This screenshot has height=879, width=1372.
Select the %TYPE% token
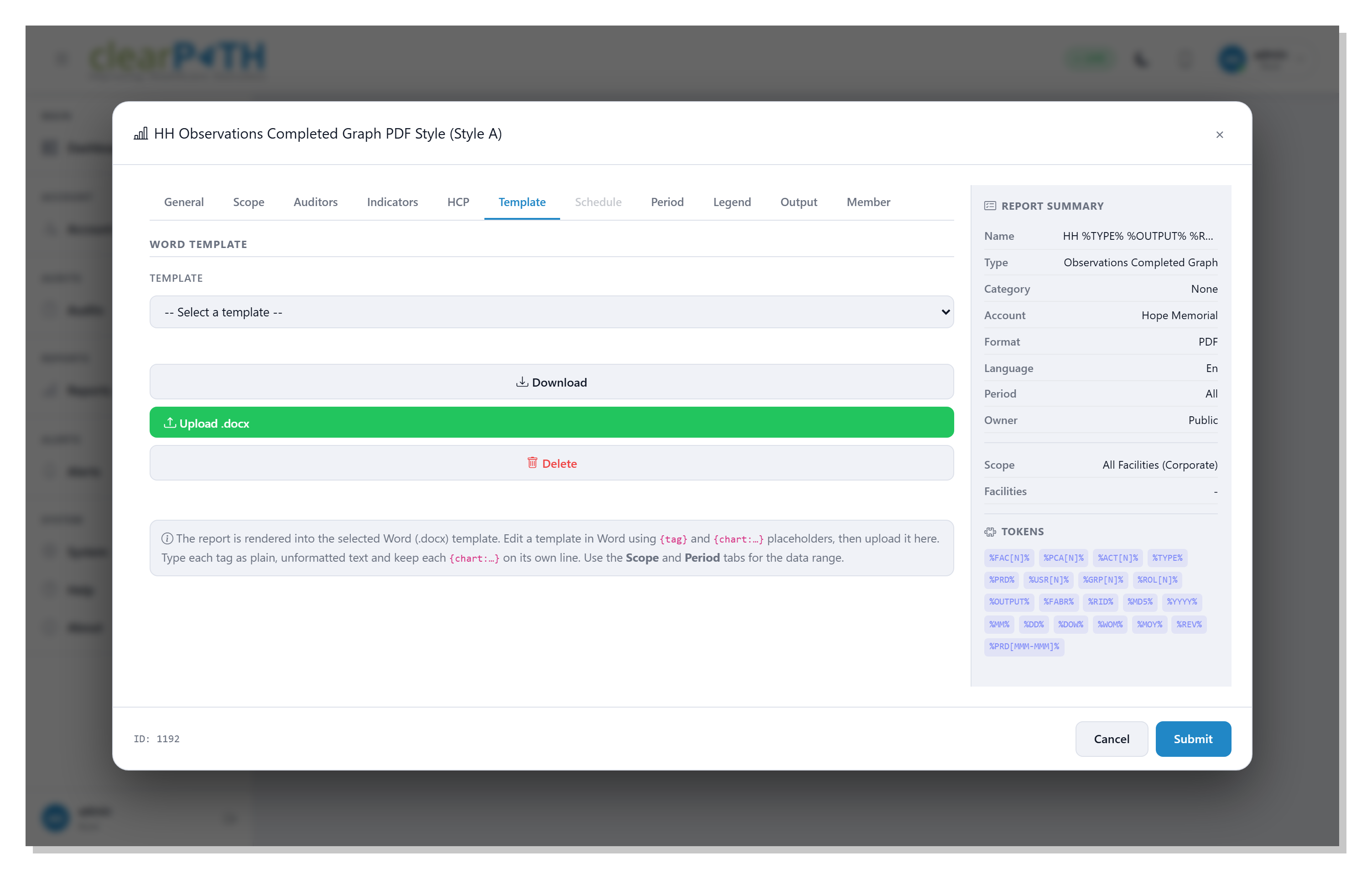coord(1167,558)
